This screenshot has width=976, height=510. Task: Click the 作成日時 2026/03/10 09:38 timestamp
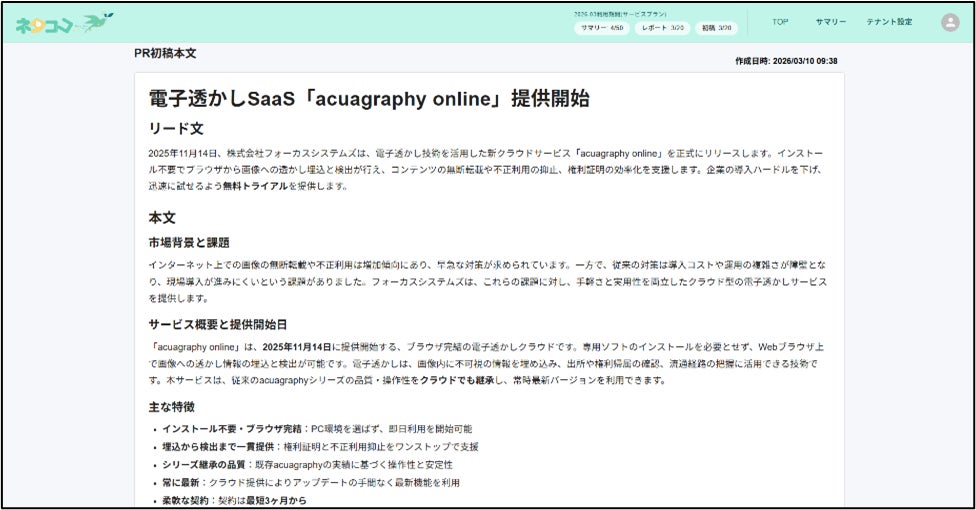pos(786,61)
